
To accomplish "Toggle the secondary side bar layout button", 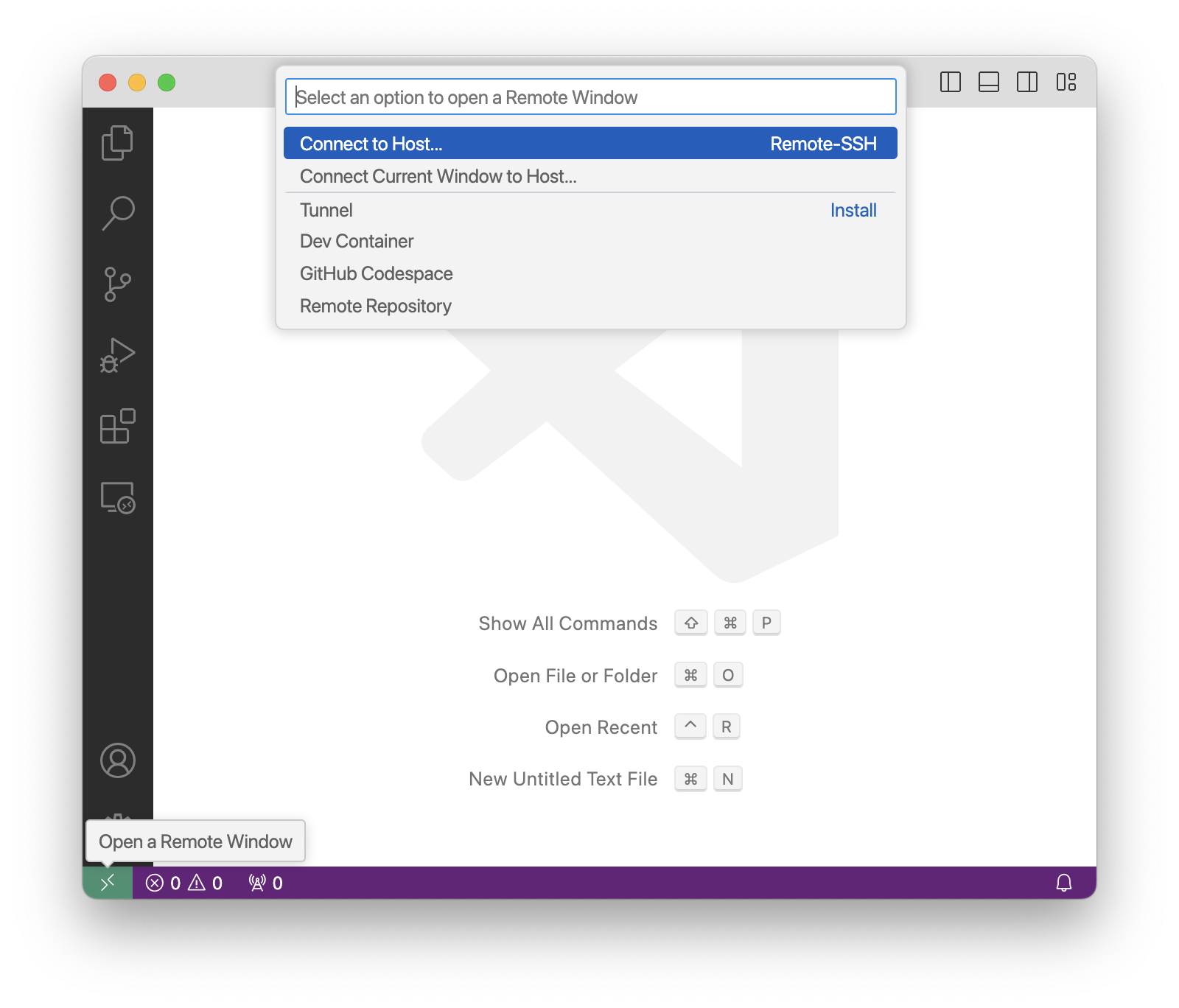I will [1027, 82].
